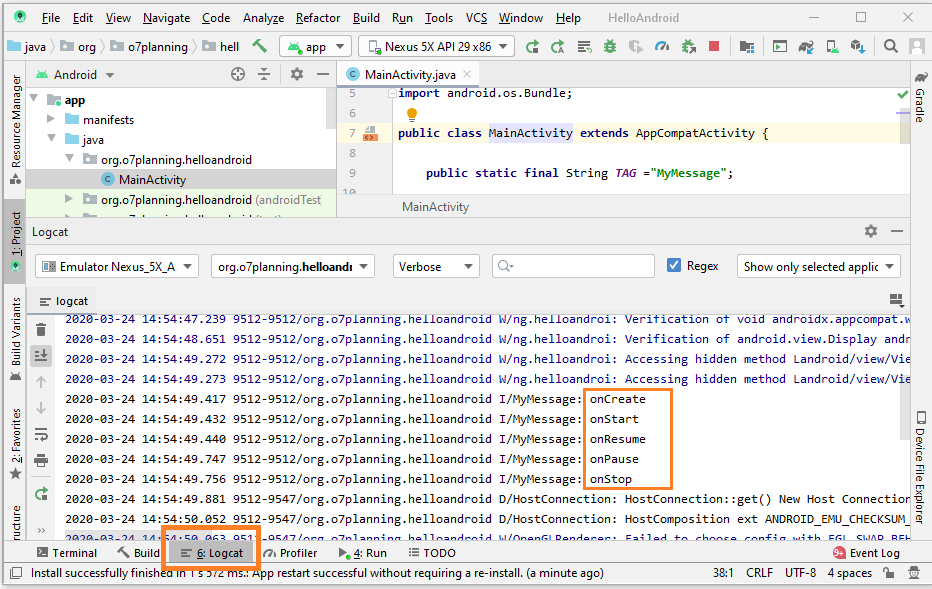Open the Build tool window button
Viewport: 932px width, 589px height.
pyautogui.click(x=139, y=553)
